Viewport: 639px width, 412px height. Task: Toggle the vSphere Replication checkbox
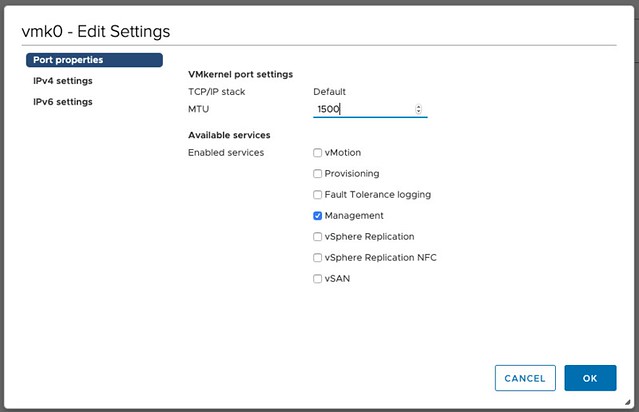tap(317, 237)
